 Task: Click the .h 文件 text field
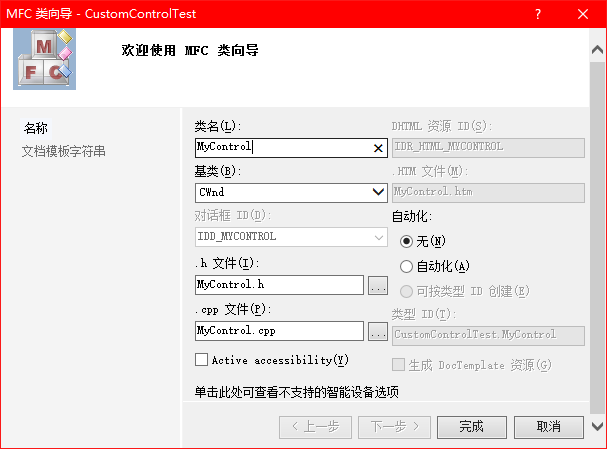click(278, 285)
